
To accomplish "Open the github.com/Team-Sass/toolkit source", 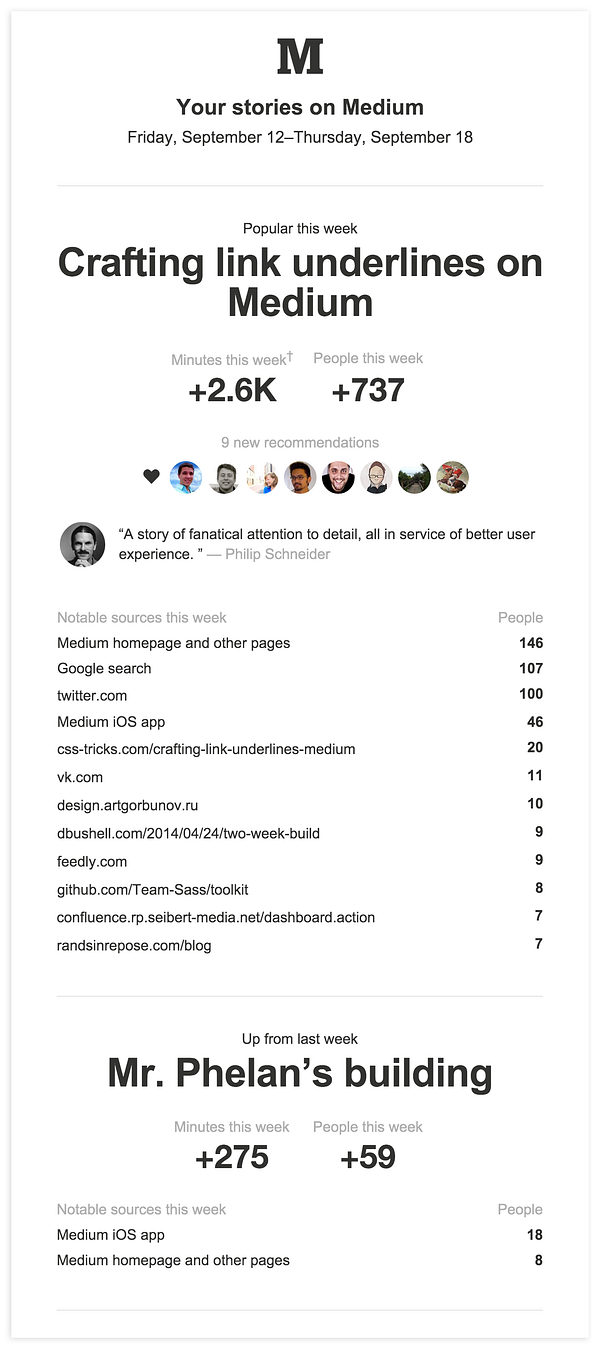I will (152, 889).
